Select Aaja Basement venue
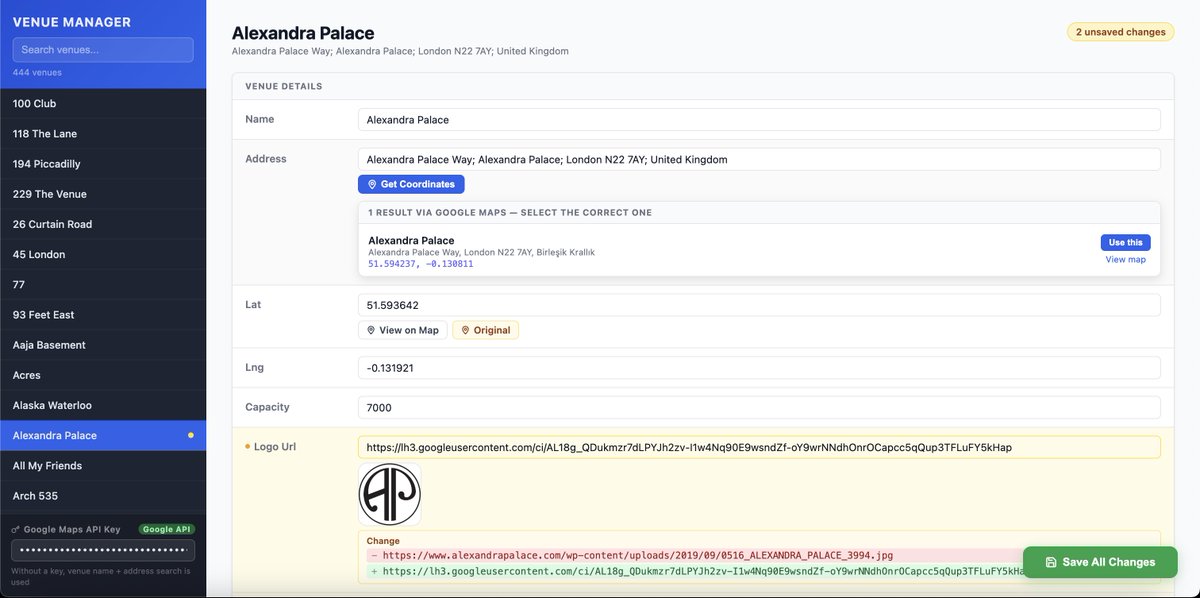Image resolution: width=1200 pixels, height=598 pixels. [103, 345]
